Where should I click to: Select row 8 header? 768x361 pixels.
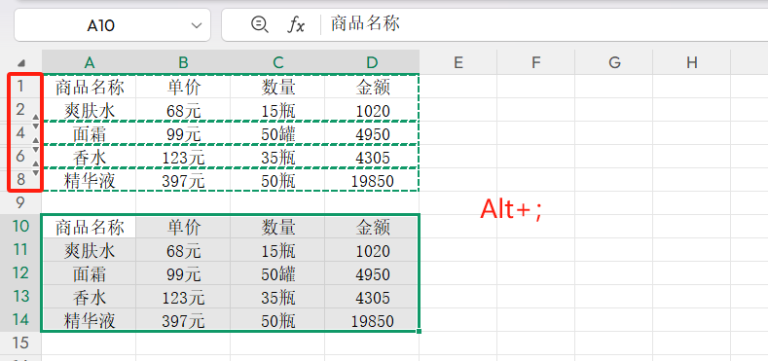(x=21, y=179)
